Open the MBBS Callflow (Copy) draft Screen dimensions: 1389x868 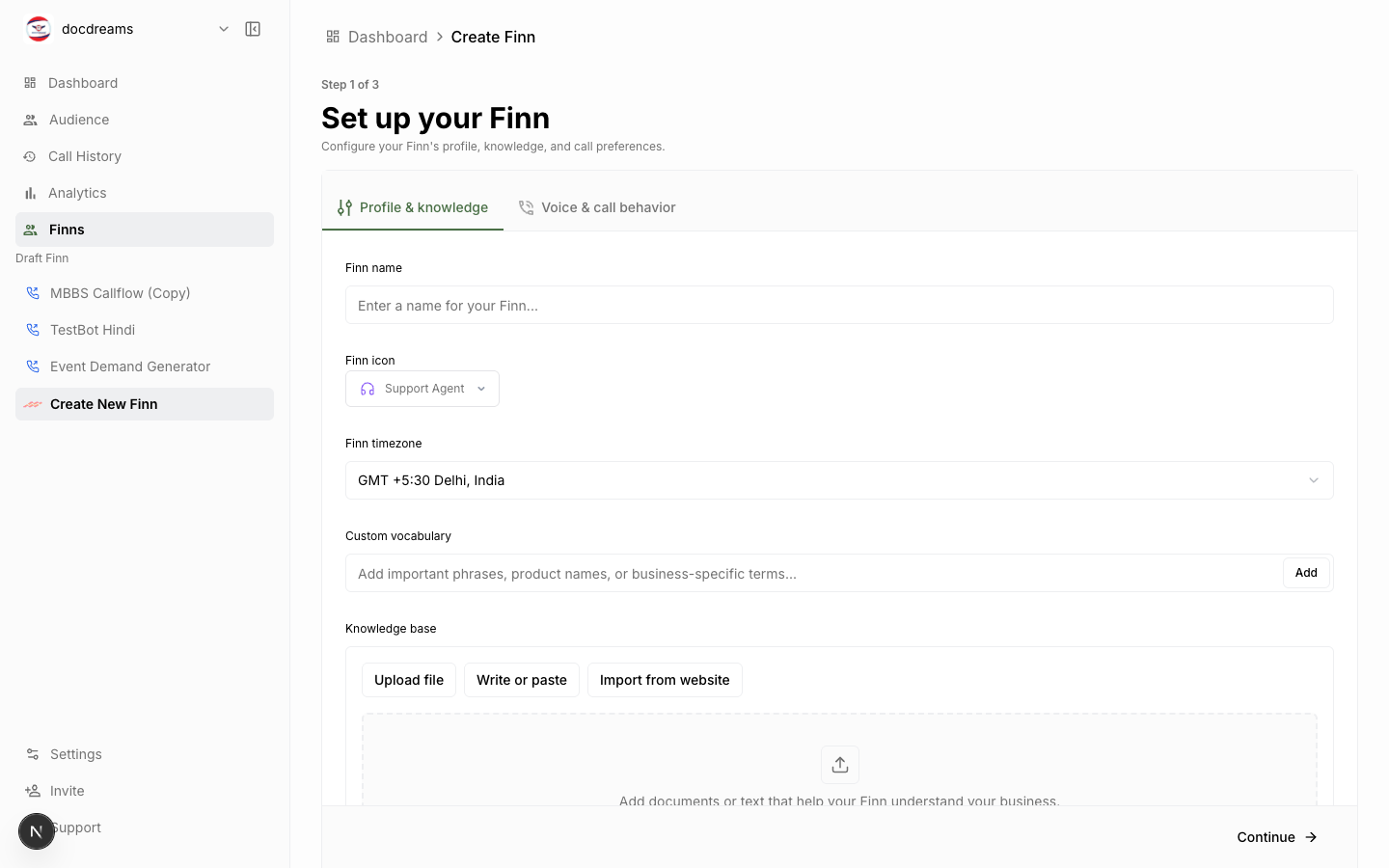point(145,293)
